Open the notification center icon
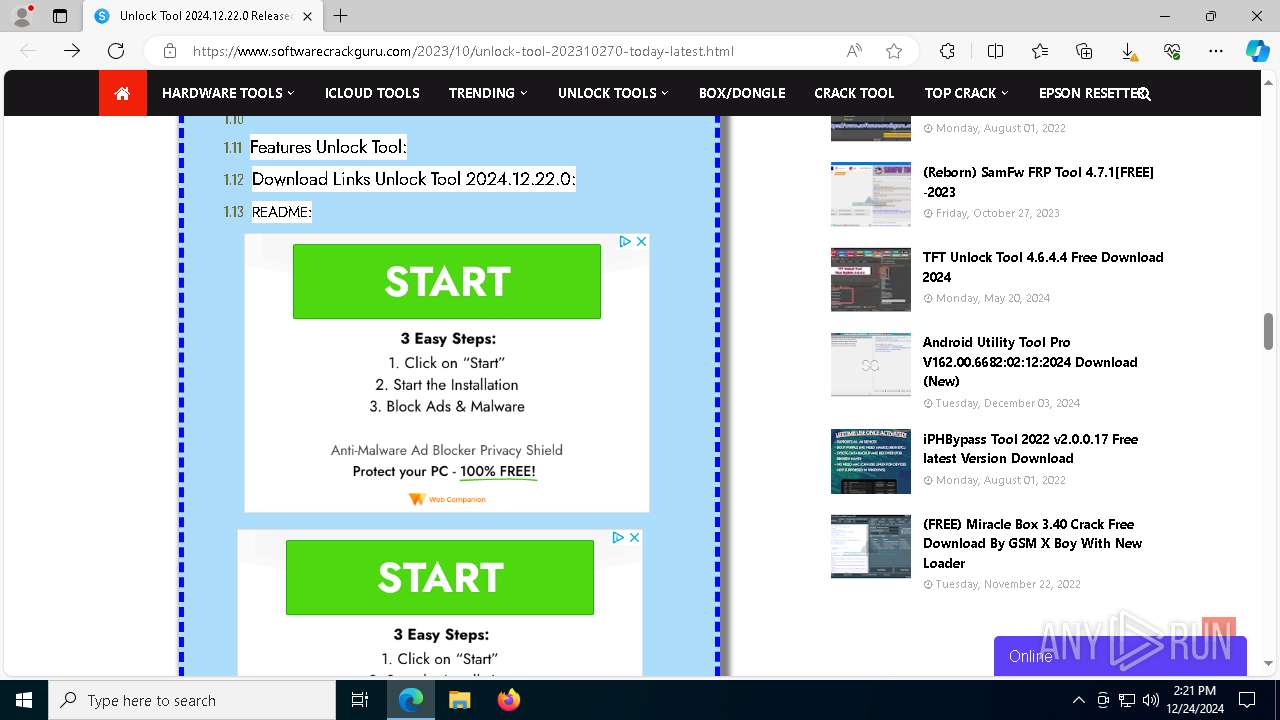The height and width of the screenshot is (720, 1280). click(1247, 700)
